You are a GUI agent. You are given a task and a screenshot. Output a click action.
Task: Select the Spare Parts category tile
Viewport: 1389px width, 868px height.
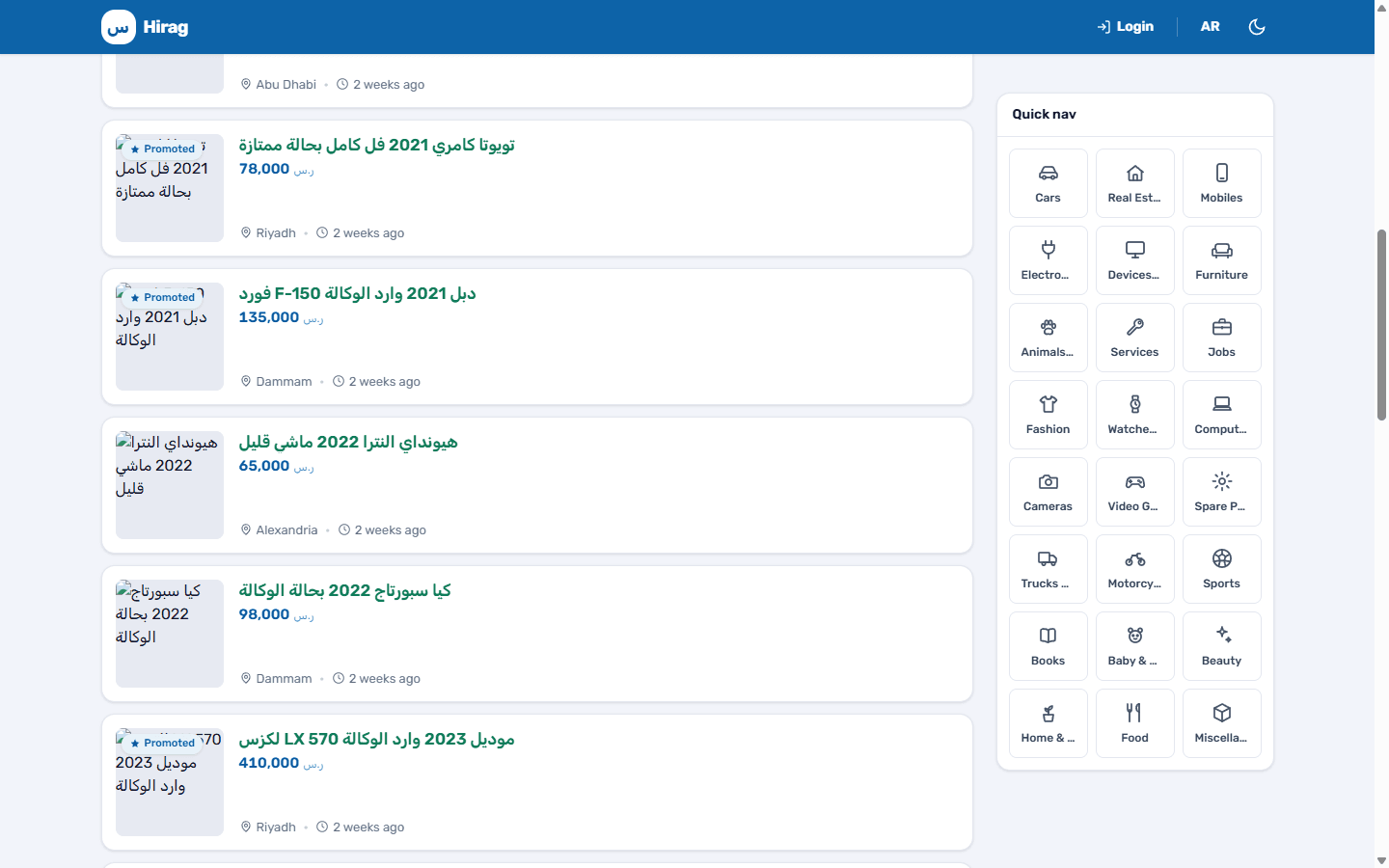coord(1221,492)
